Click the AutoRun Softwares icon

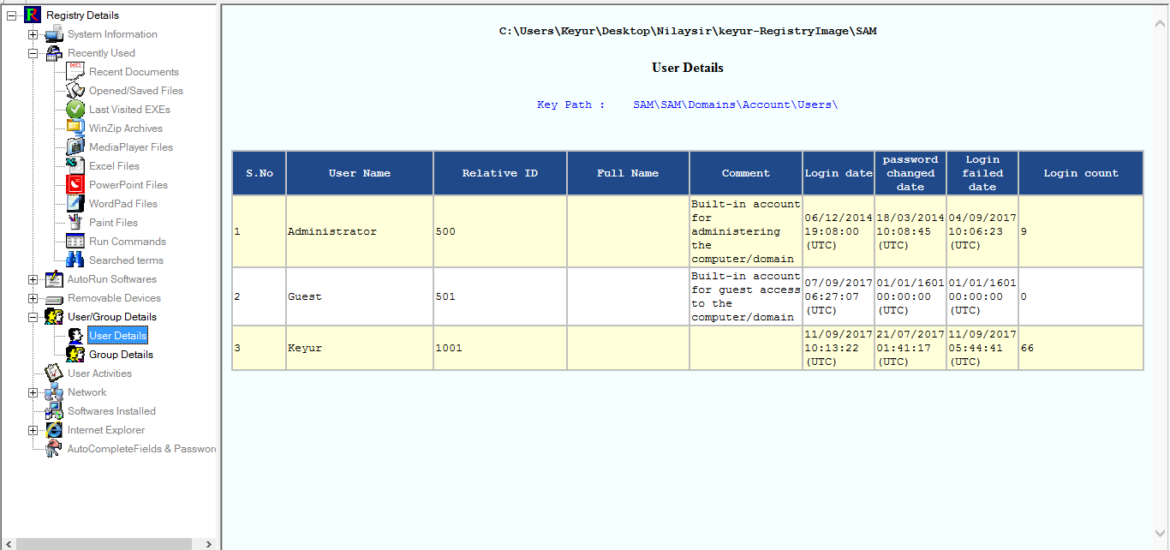pyautogui.click(x=54, y=279)
